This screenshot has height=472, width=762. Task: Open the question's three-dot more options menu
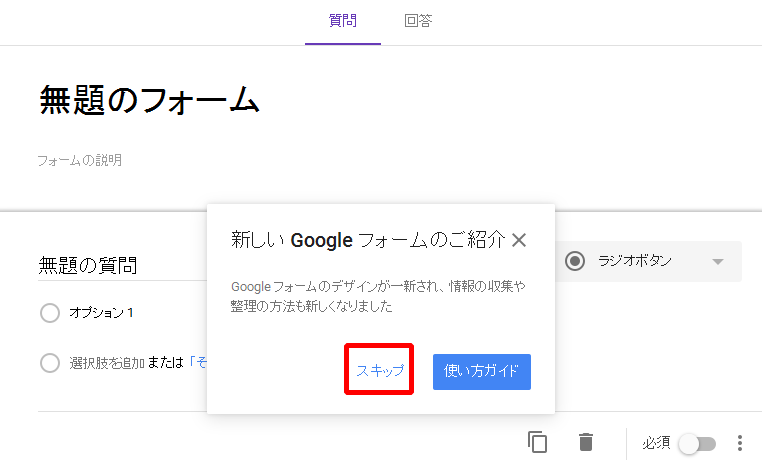click(x=740, y=443)
